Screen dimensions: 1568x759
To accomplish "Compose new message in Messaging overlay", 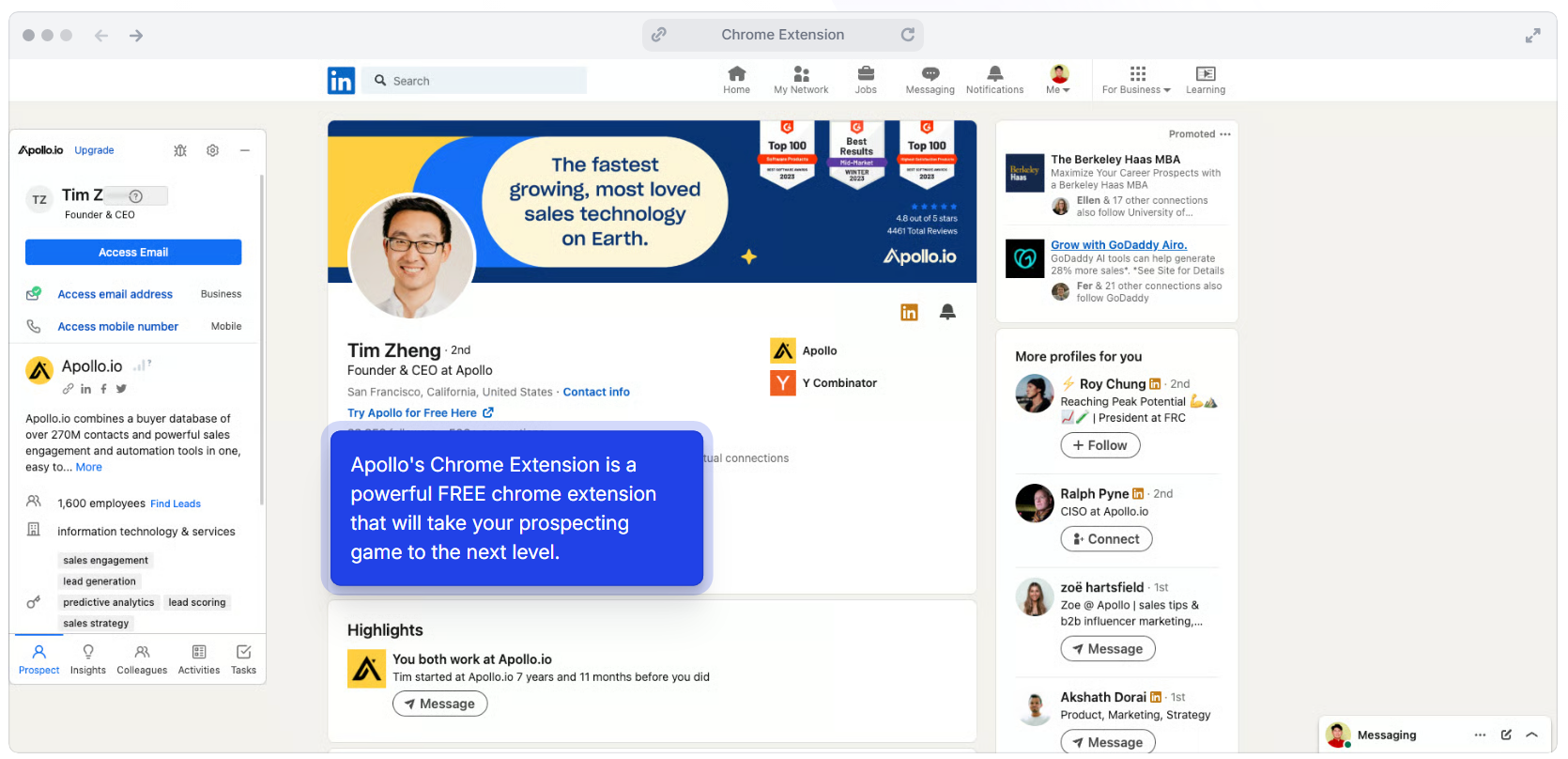I will click(x=1506, y=735).
